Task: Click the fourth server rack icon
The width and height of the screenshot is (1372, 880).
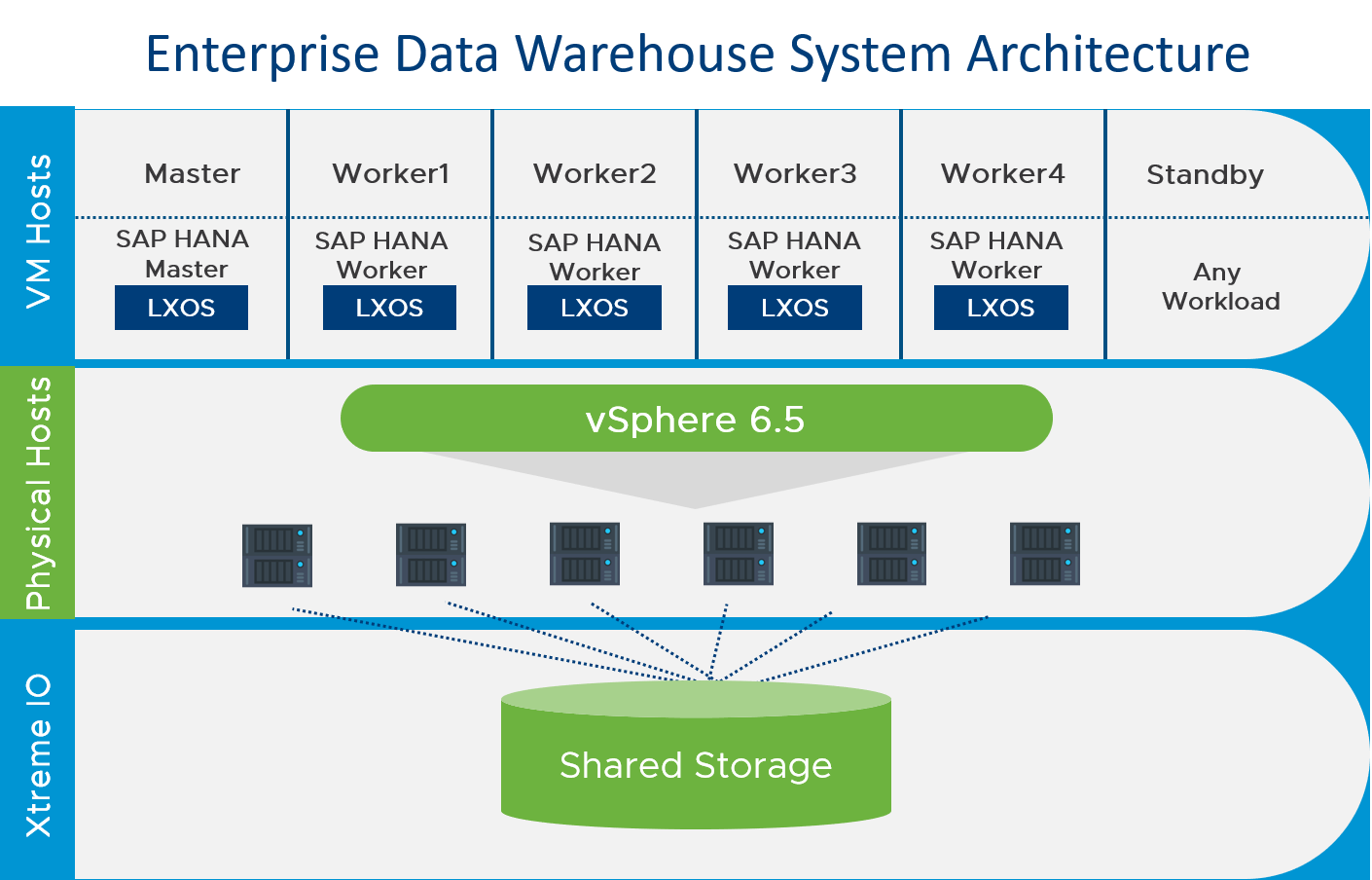Action: point(739,555)
